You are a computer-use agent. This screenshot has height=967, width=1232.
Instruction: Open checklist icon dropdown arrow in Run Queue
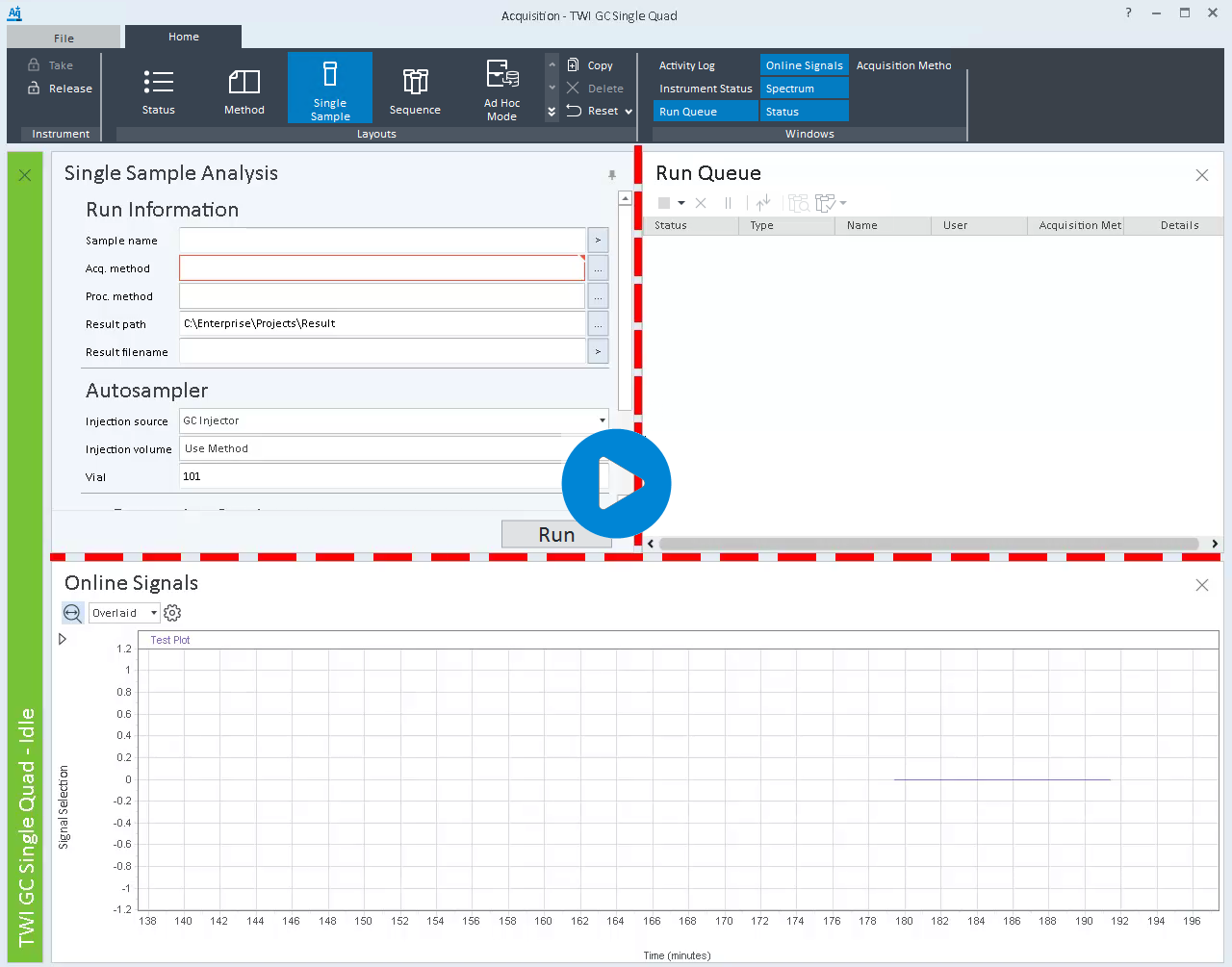[x=843, y=203]
